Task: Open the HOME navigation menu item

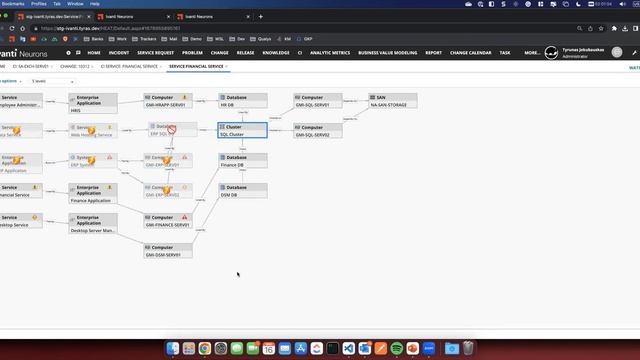Action: [94, 53]
